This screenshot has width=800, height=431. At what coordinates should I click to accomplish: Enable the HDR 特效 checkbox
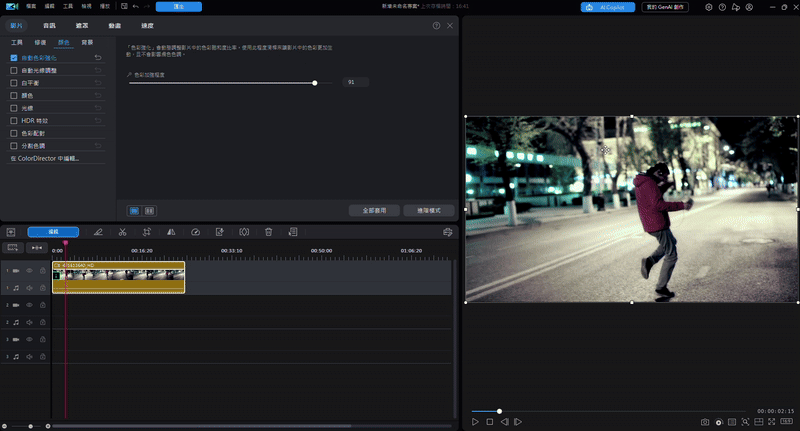point(14,120)
